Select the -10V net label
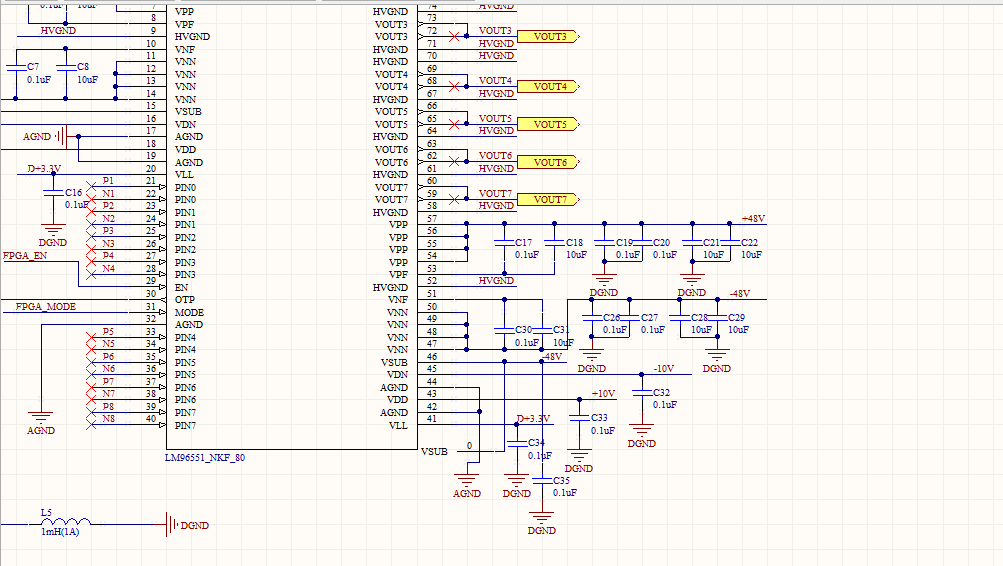 [x=664, y=368]
